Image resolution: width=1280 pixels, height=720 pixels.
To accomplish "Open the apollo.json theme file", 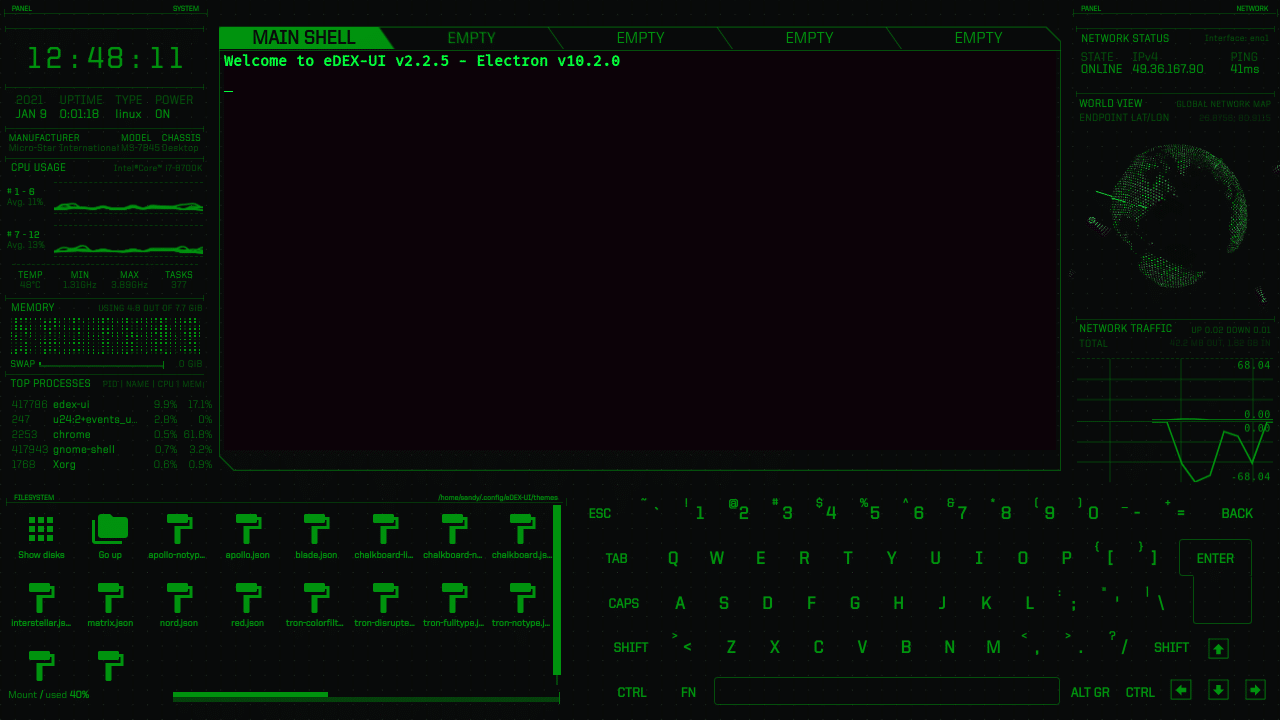I will (248, 530).
